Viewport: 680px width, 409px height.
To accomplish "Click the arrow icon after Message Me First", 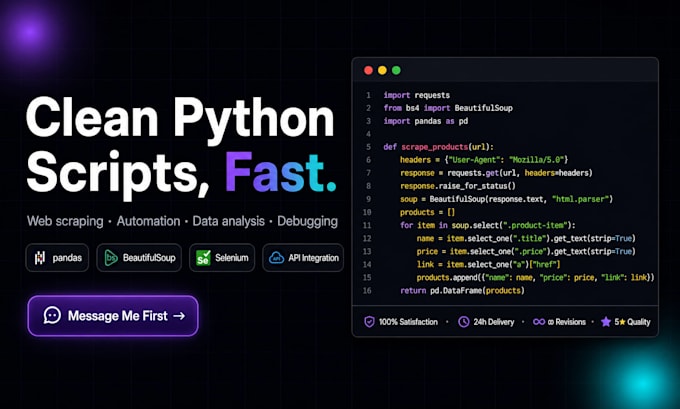I will tap(179, 316).
